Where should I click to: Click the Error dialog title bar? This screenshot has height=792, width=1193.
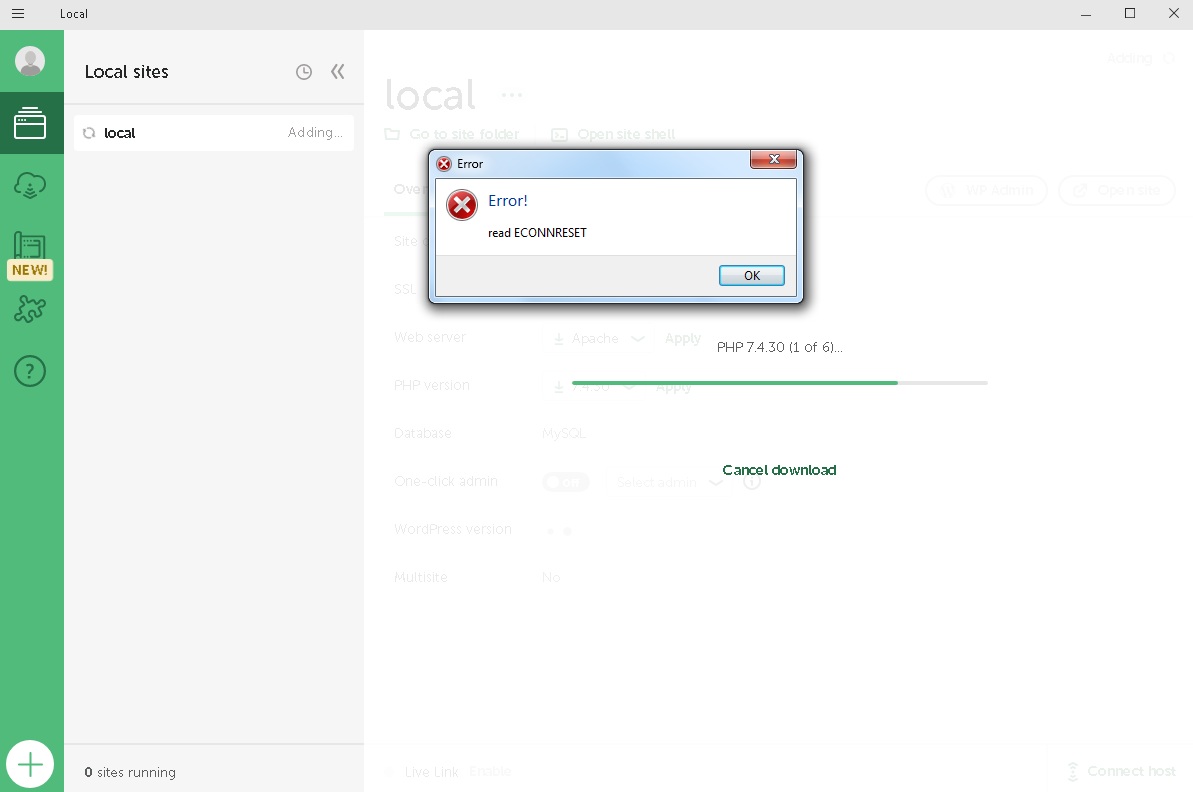pos(590,164)
